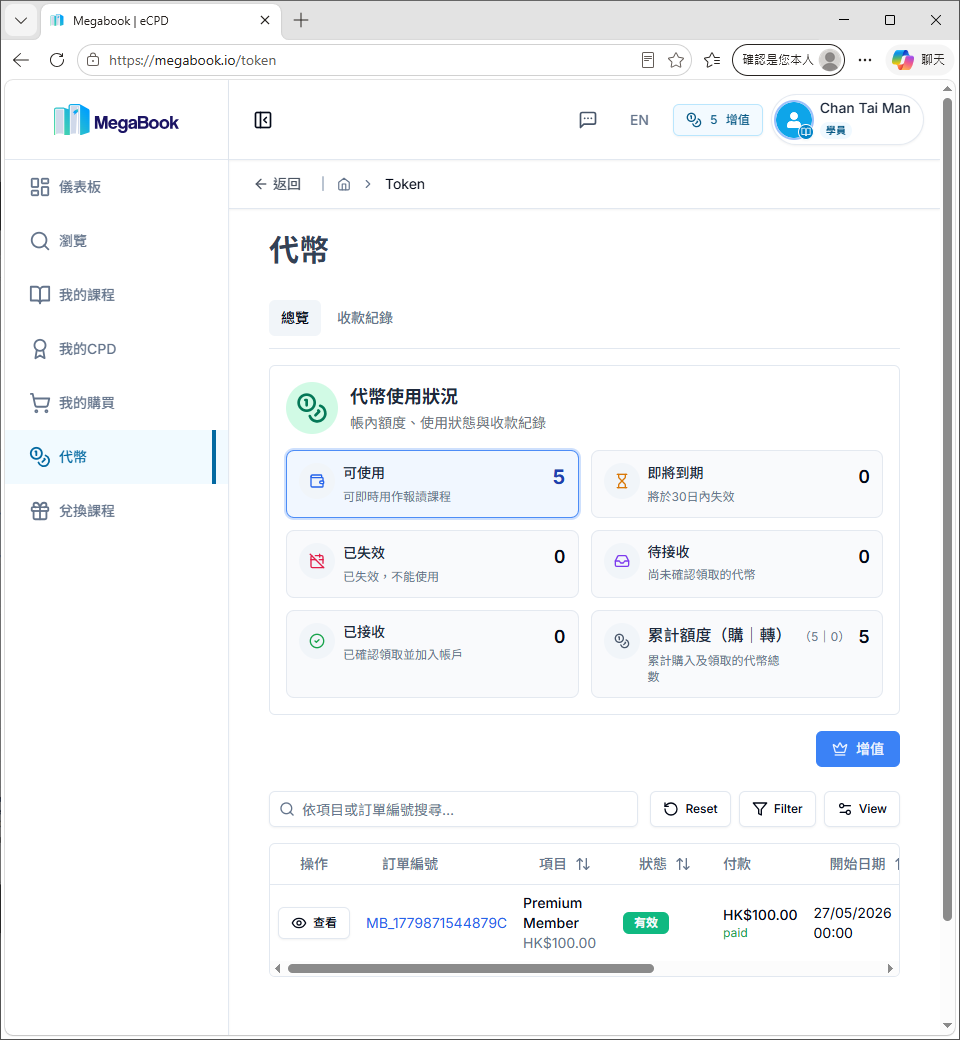
Task: Click the MegaBook logo
Action: click(116, 121)
